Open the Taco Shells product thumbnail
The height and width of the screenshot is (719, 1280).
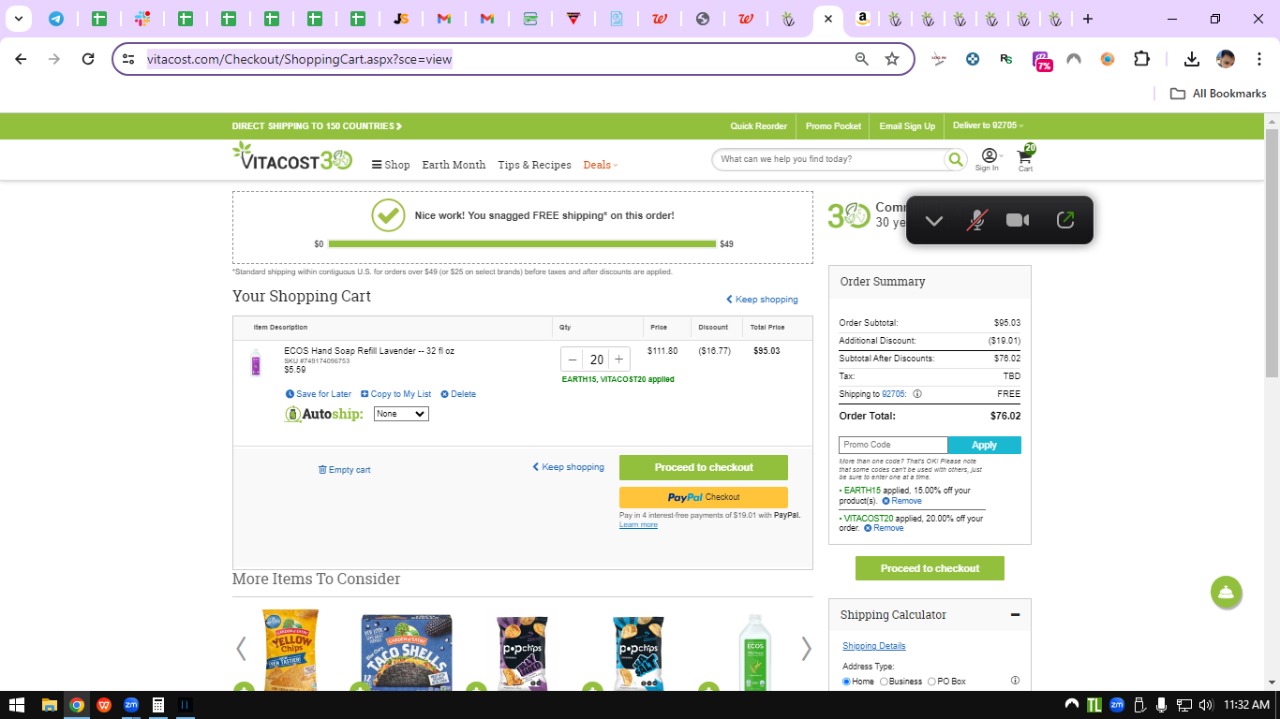[407, 652]
